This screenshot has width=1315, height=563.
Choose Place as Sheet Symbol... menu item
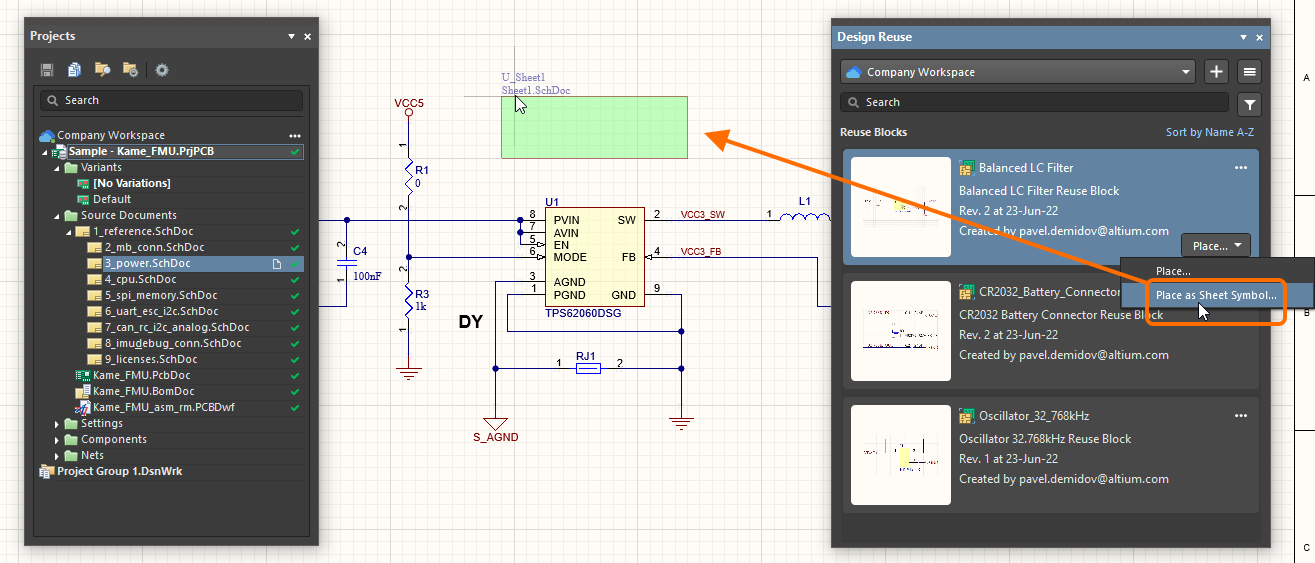point(1215,295)
